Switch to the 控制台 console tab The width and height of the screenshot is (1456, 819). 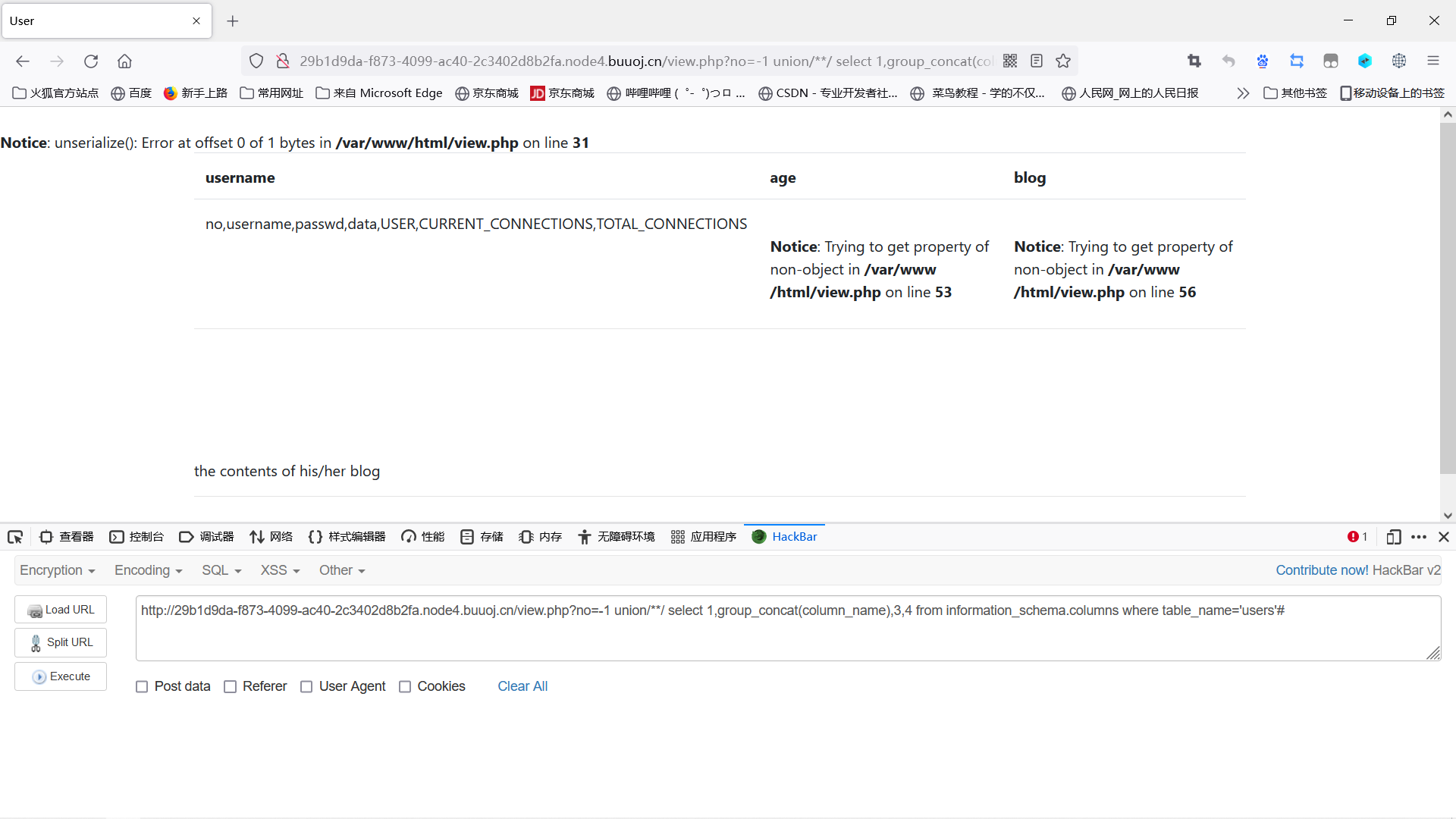[137, 537]
